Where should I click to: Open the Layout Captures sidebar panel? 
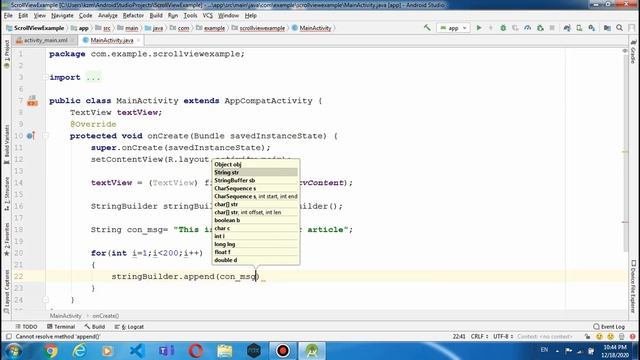coord(6,292)
